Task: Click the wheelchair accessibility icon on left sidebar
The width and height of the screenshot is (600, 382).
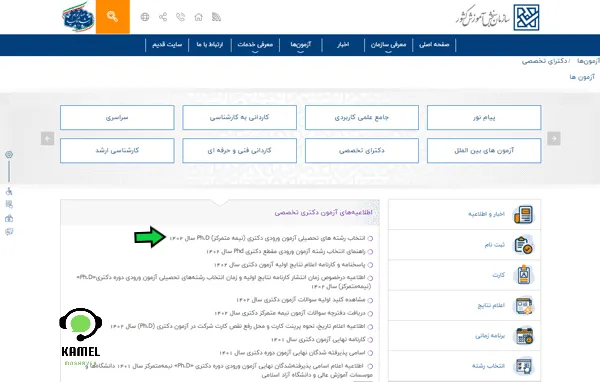Action: 9,191
